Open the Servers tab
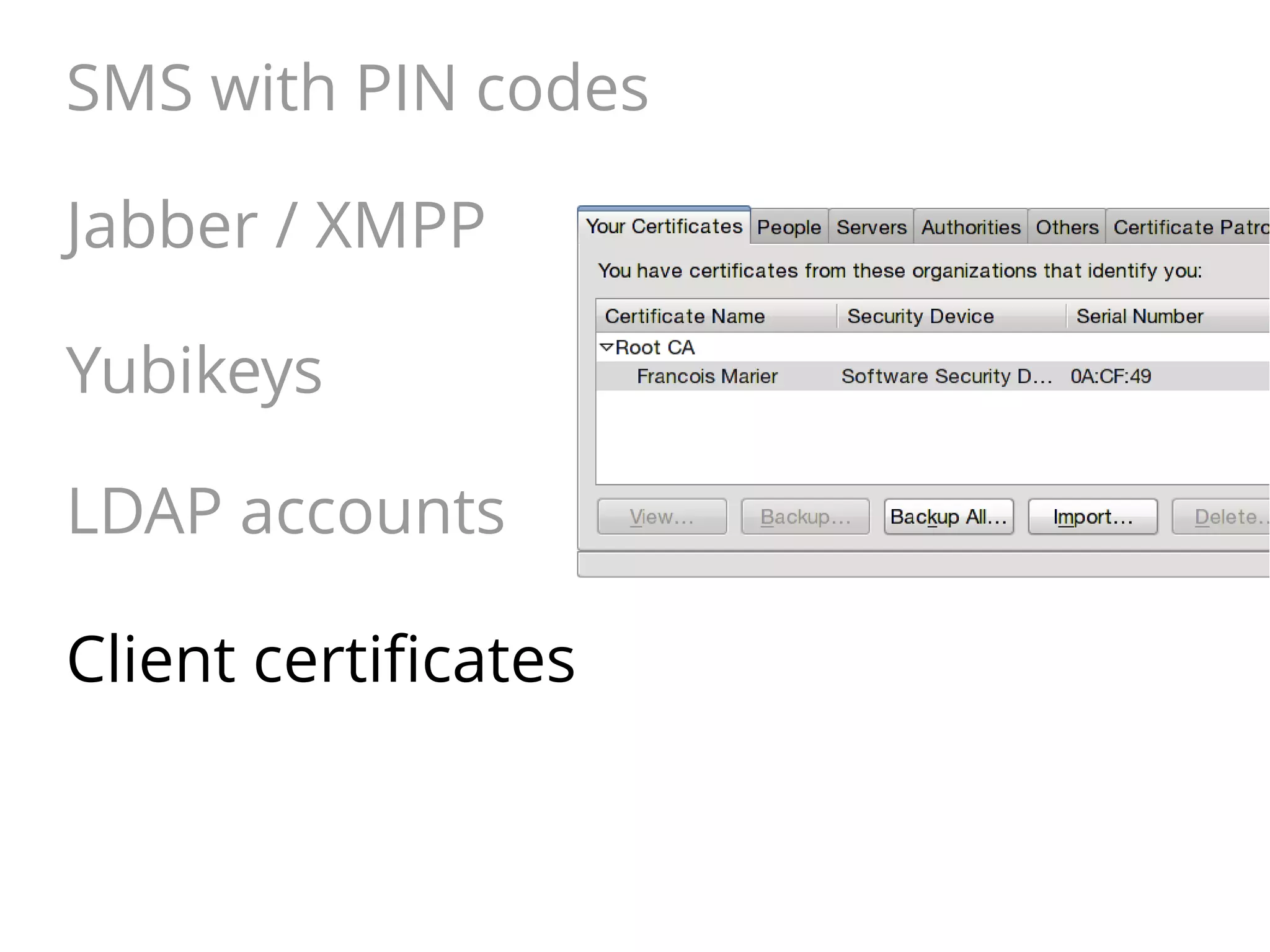The image size is (1270, 952). (871, 227)
